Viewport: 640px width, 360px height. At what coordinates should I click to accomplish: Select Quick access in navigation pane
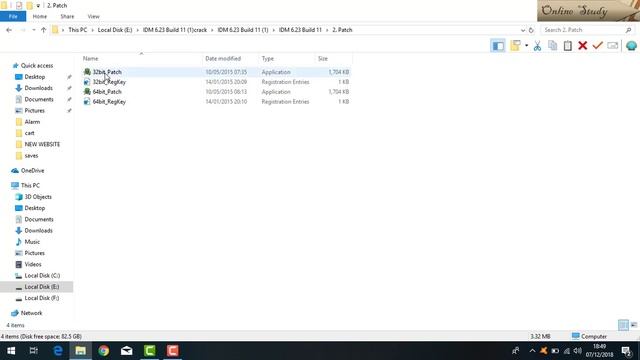coord(37,65)
